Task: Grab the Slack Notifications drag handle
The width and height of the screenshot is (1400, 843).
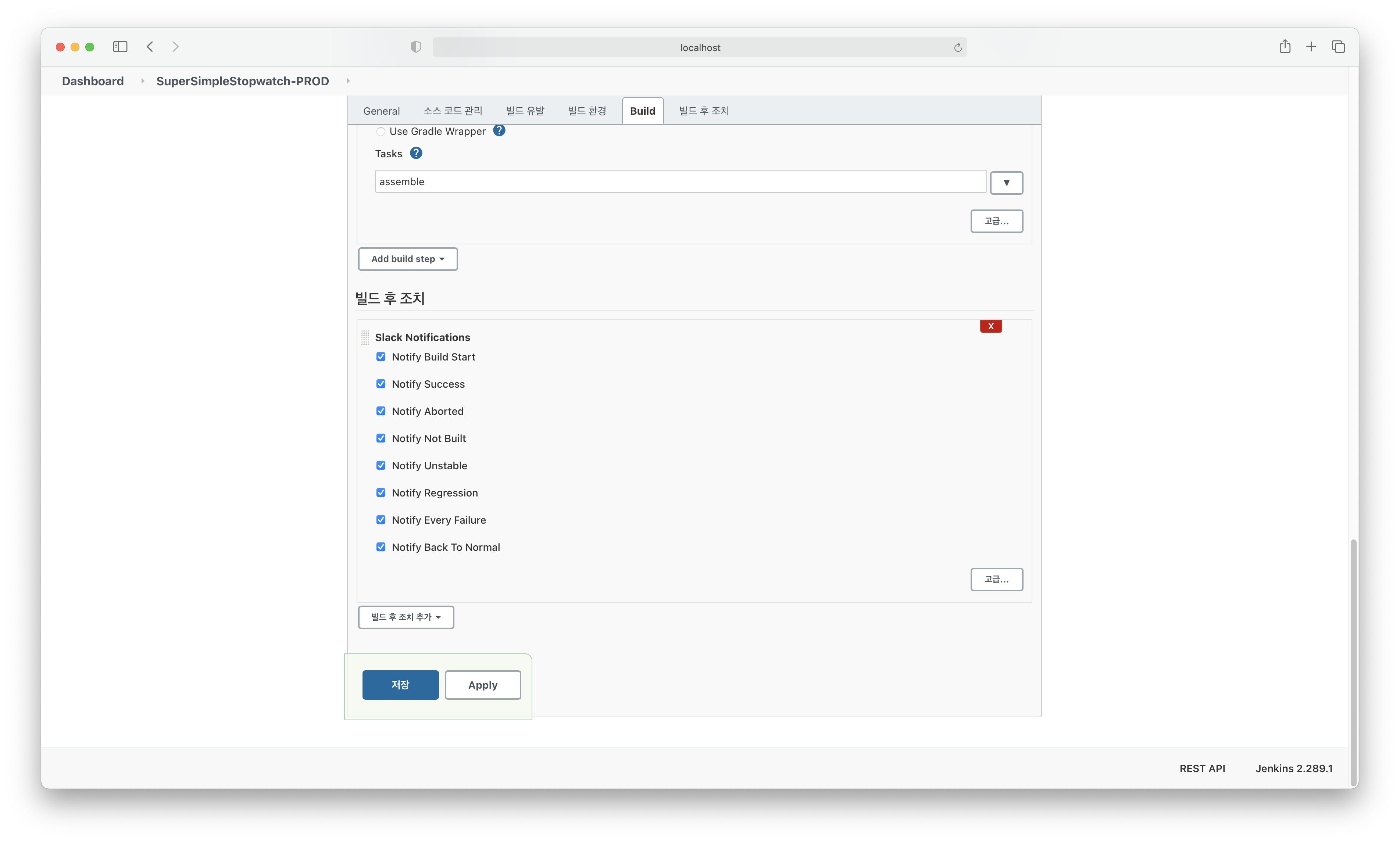Action: (x=365, y=337)
